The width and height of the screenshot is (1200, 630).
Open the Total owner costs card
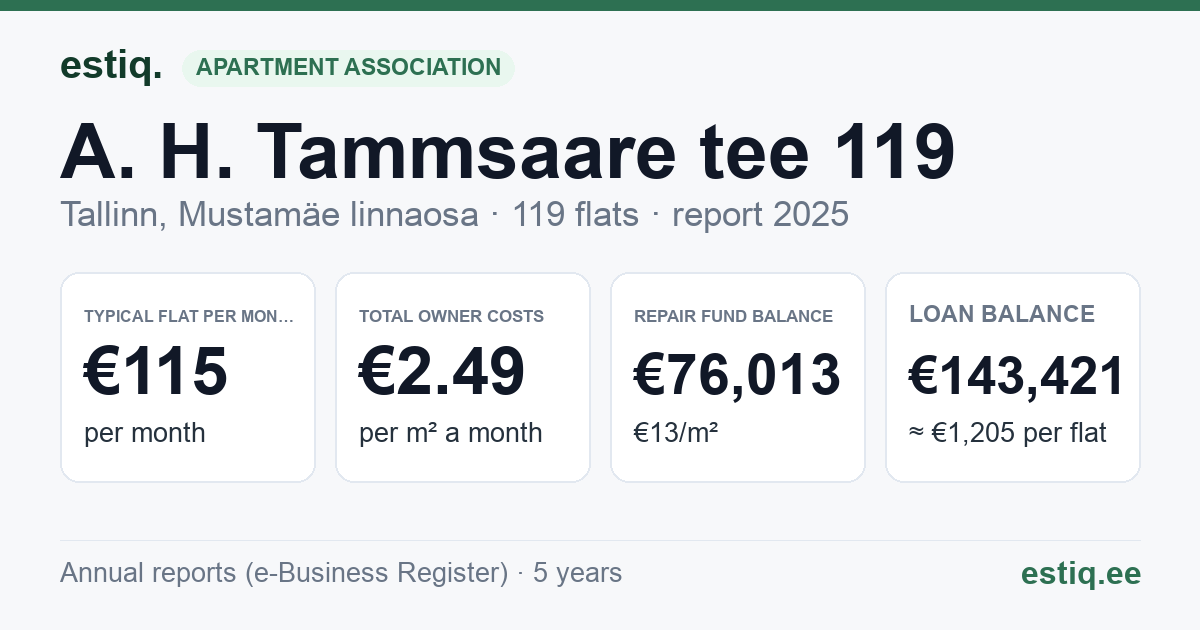463,377
